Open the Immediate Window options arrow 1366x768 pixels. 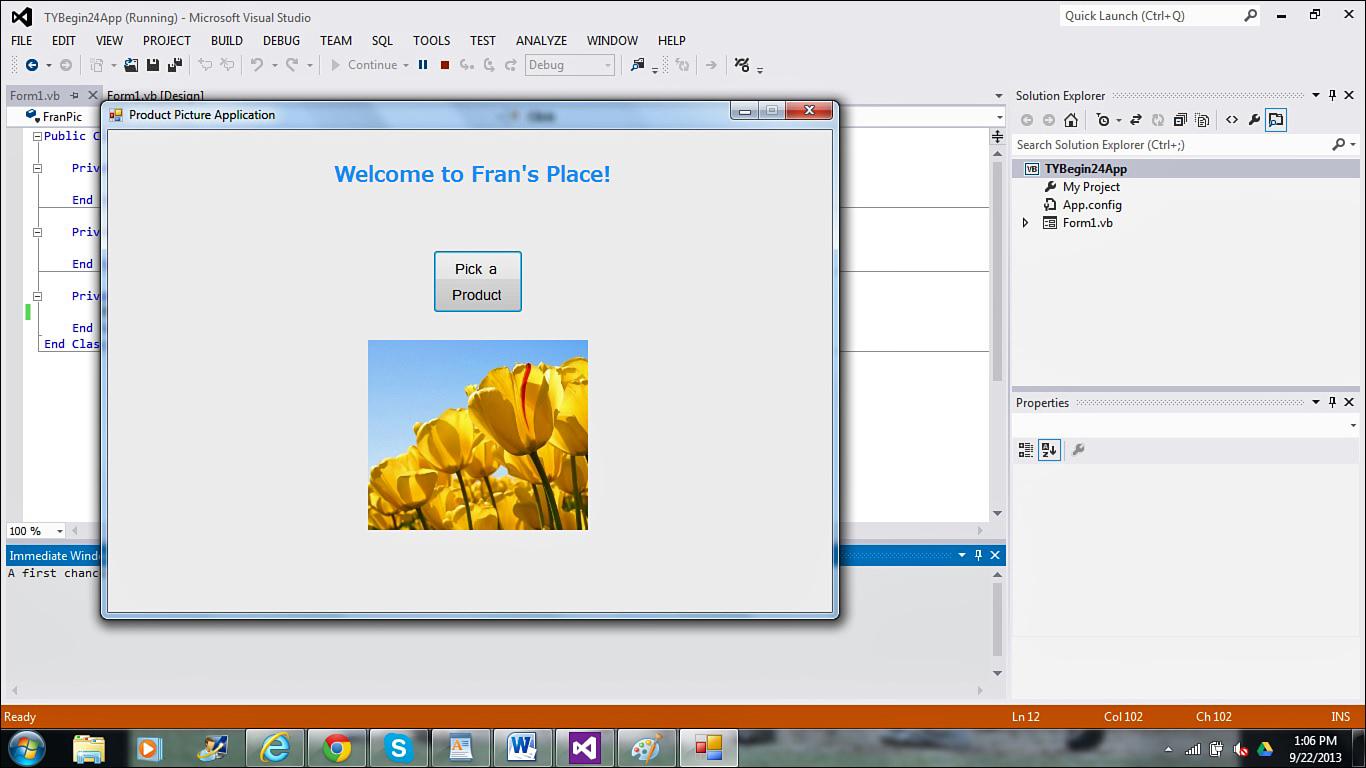(x=962, y=555)
